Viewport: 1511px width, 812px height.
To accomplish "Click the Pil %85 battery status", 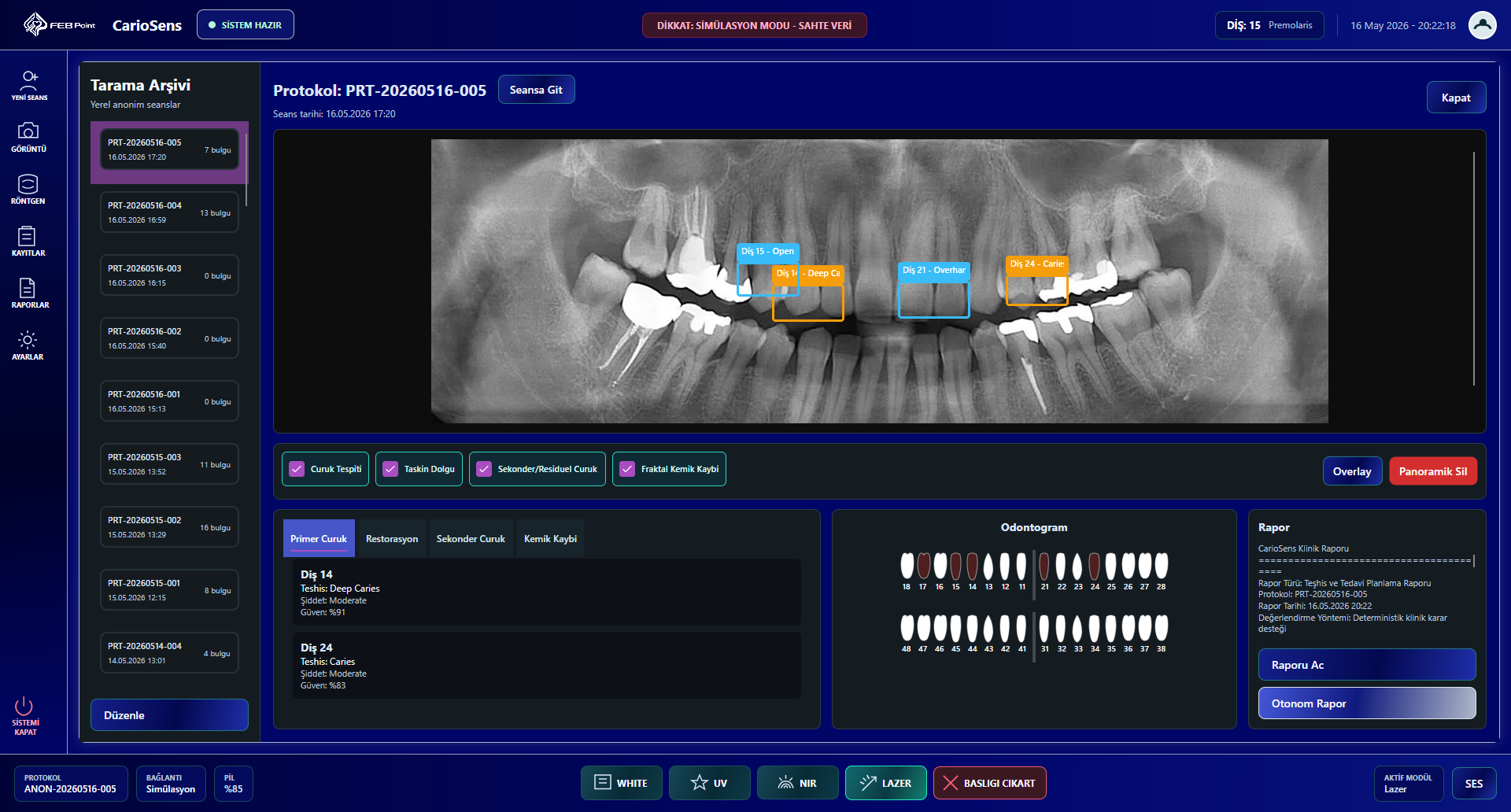I will coord(234,784).
